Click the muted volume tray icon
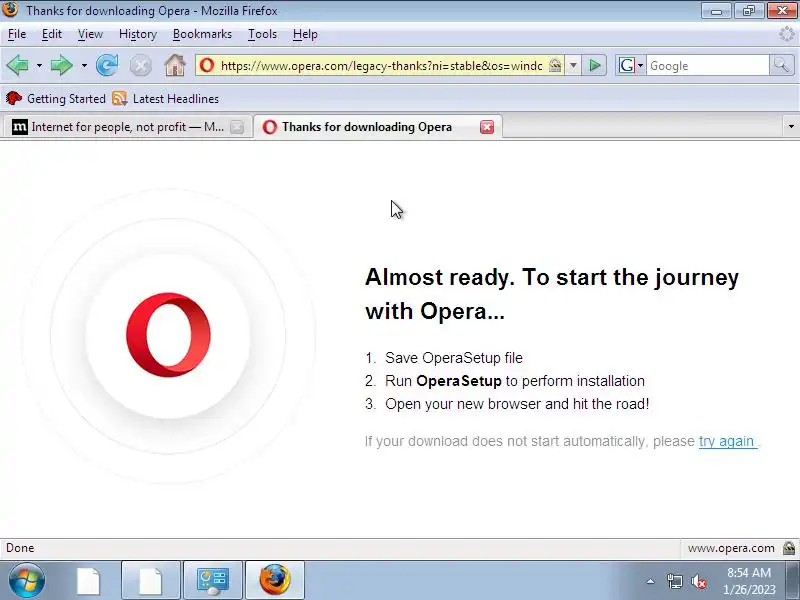Image resolution: width=800 pixels, height=600 pixels. click(x=698, y=581)
